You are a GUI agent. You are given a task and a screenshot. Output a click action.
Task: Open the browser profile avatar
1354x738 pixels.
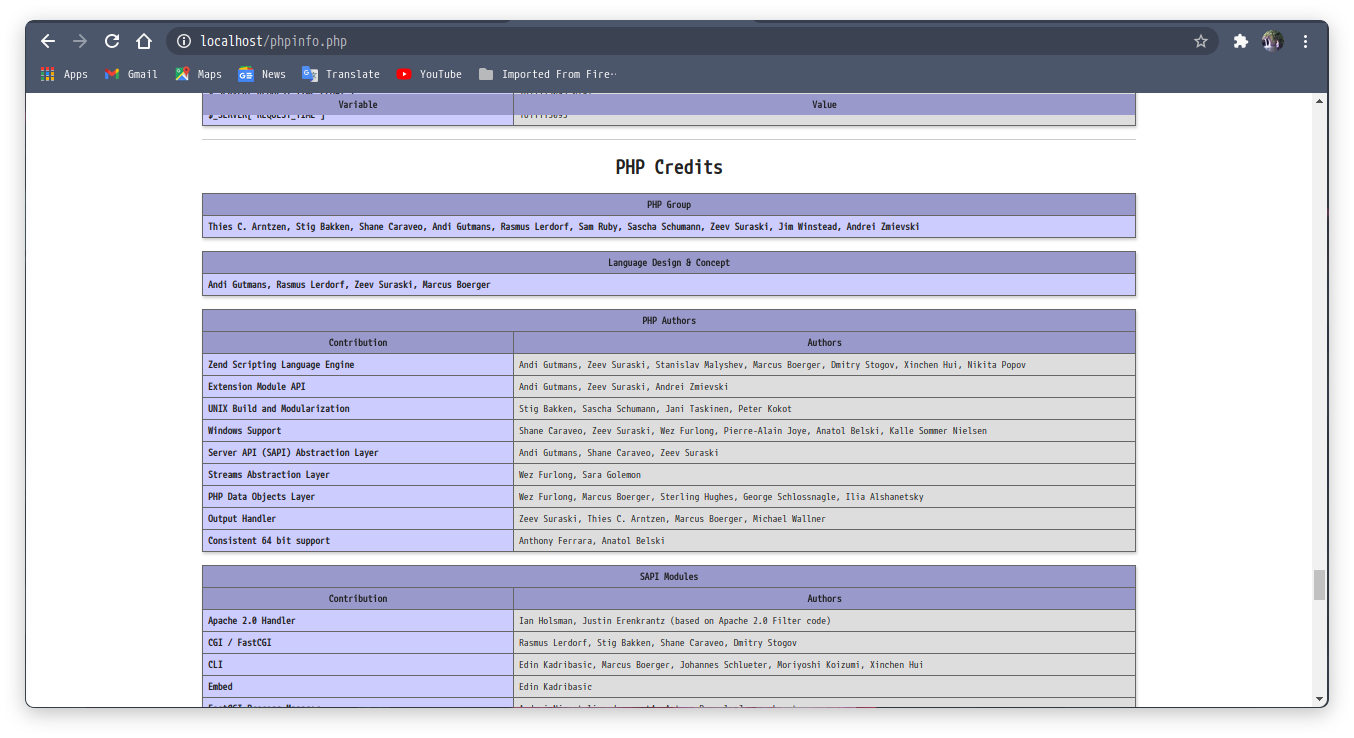click(1272, 41)
